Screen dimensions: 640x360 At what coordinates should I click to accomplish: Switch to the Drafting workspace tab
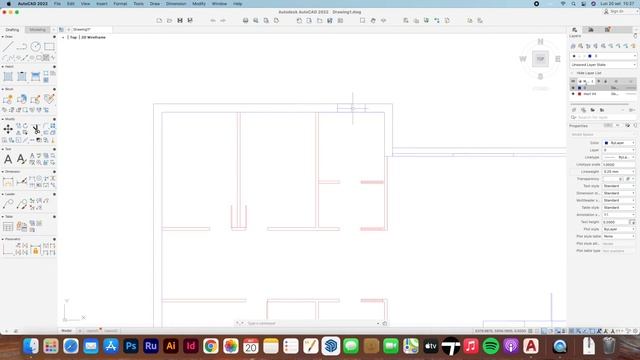tap(12, 30)
